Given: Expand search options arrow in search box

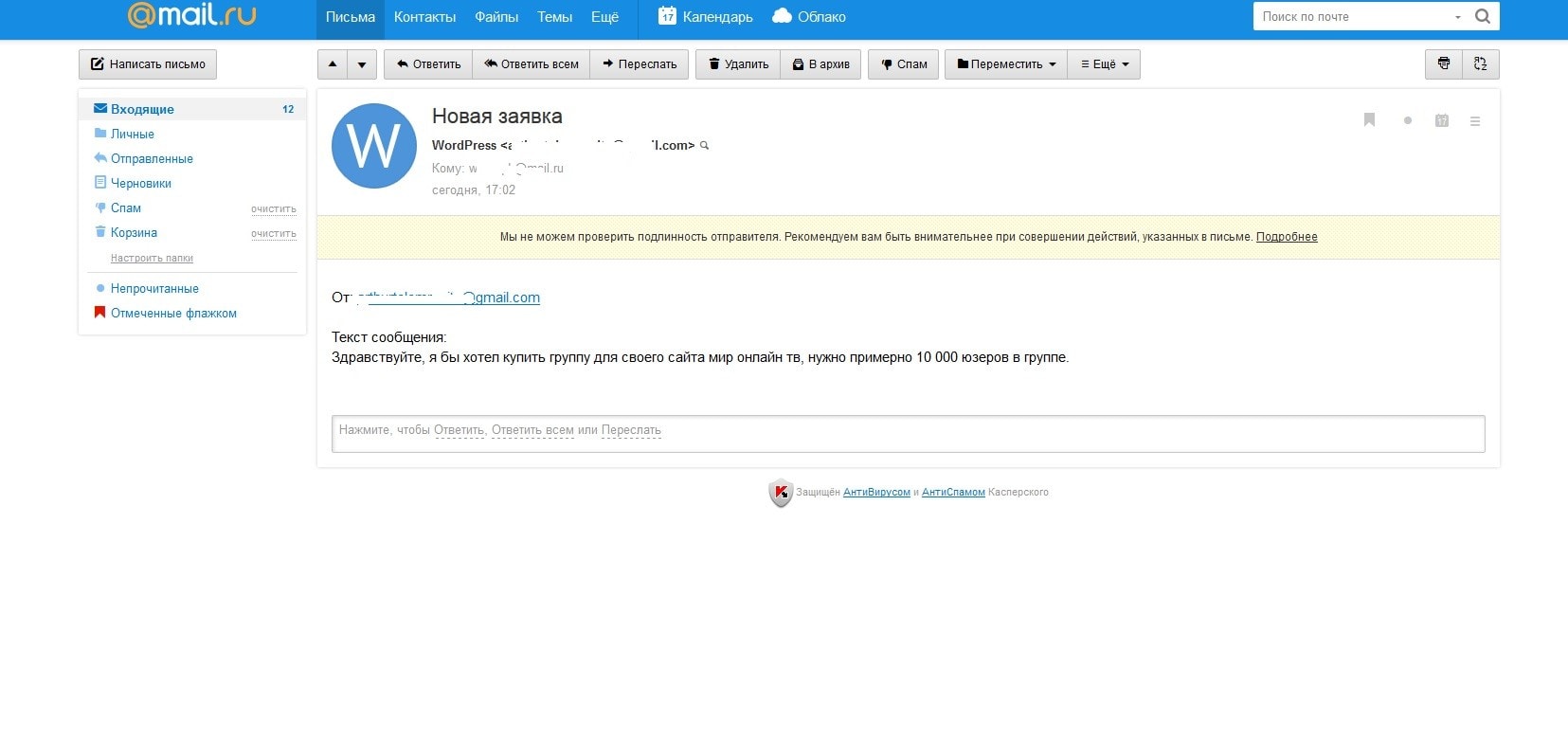Looking at the screenshot, I should coord(1457,17).
